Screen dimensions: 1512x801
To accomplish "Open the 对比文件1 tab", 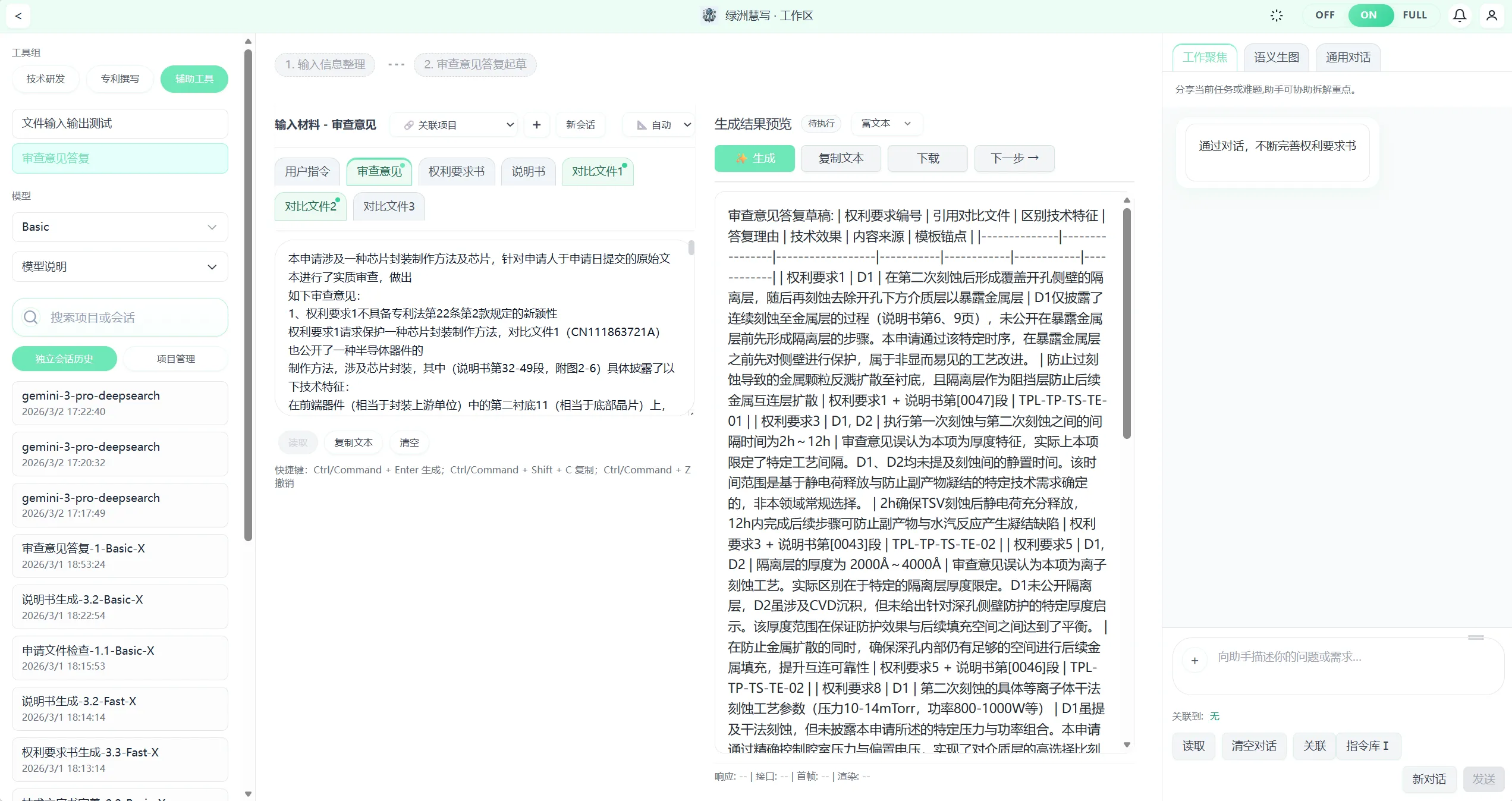I will [598, 172].
